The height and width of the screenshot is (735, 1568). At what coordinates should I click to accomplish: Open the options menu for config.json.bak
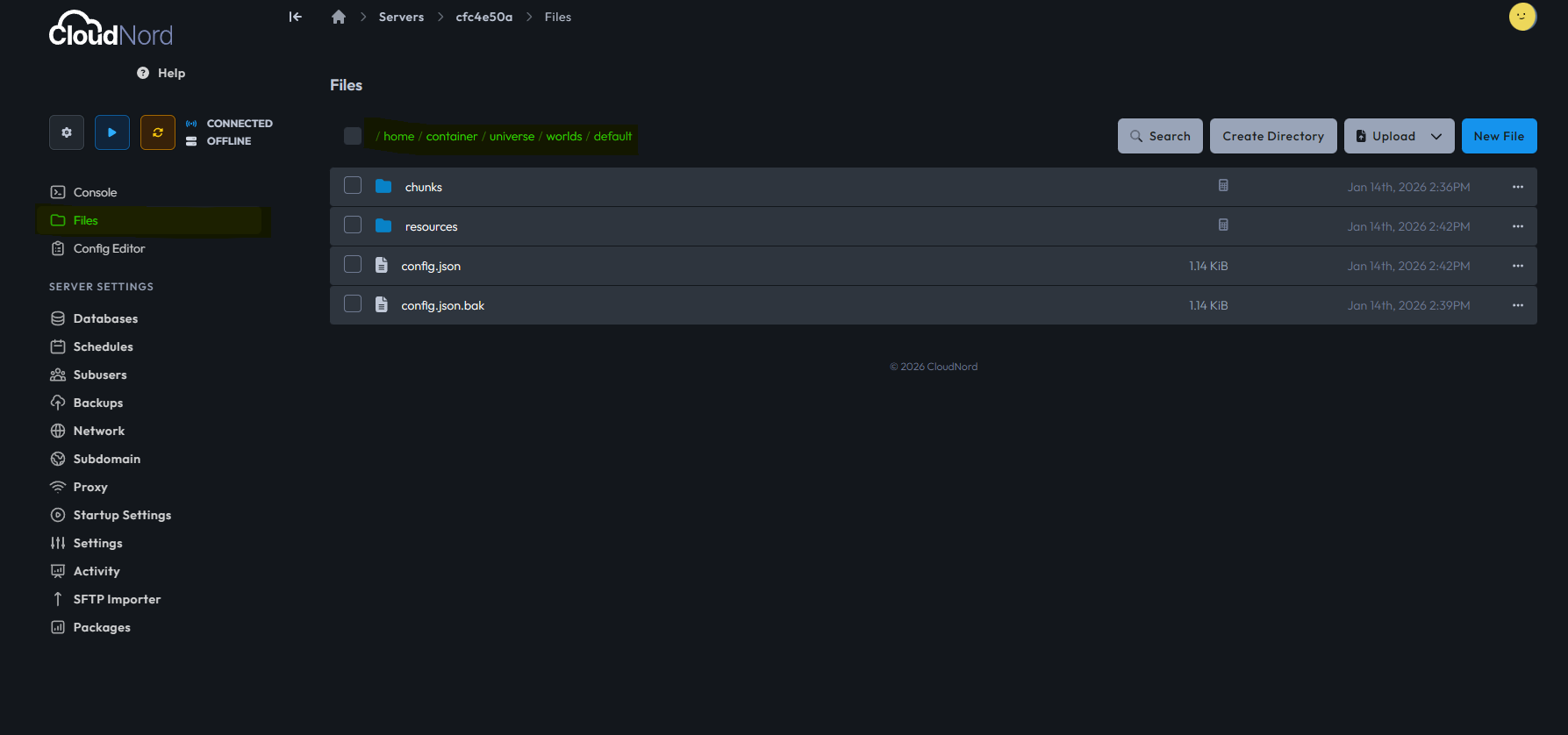click(x=1518, y=305)
